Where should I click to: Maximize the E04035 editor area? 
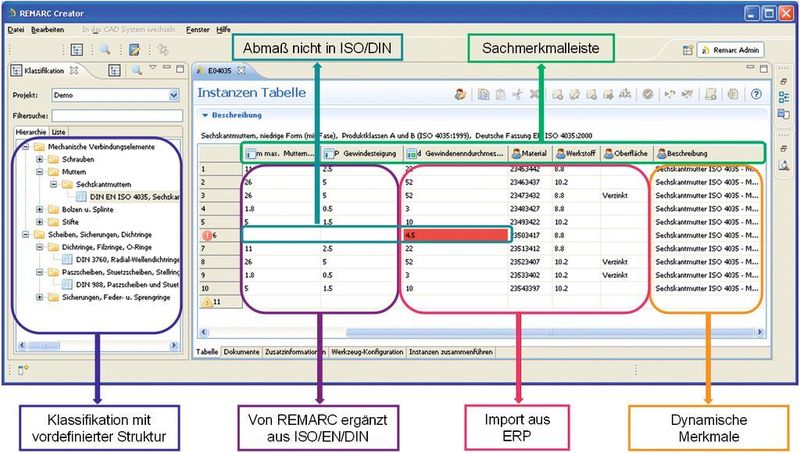click(x=764, y=68)
